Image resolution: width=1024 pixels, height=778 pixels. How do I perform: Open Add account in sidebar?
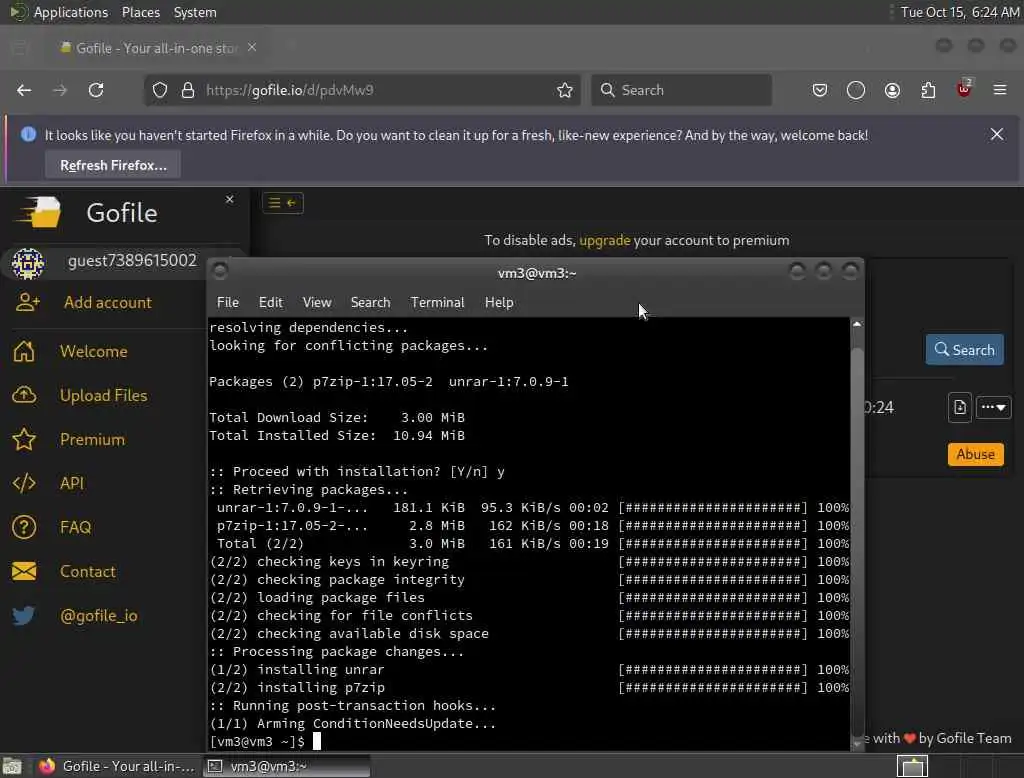coord(108,302)
